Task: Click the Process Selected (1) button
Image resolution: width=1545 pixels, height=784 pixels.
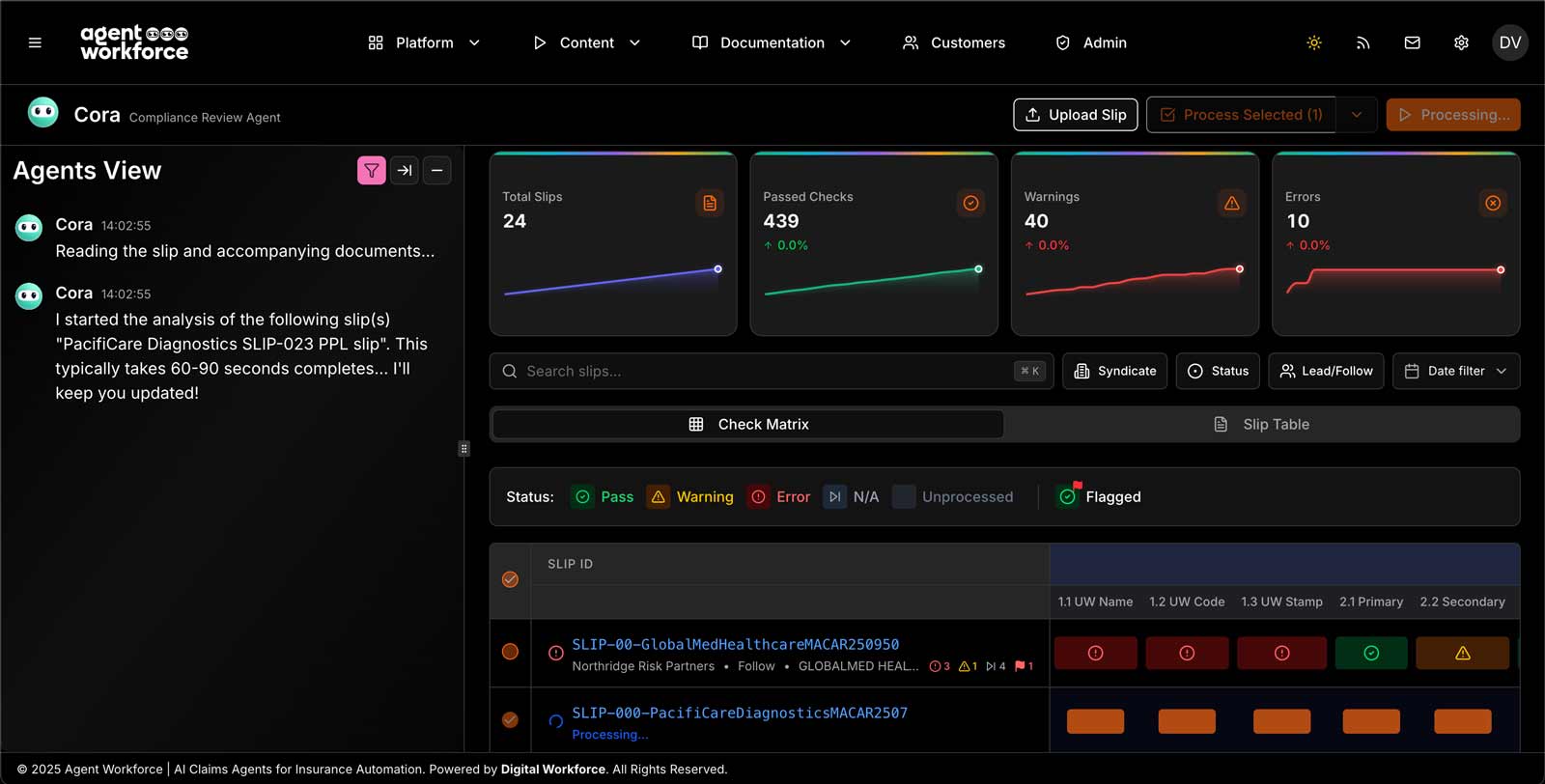Action: pos(1242,115)
